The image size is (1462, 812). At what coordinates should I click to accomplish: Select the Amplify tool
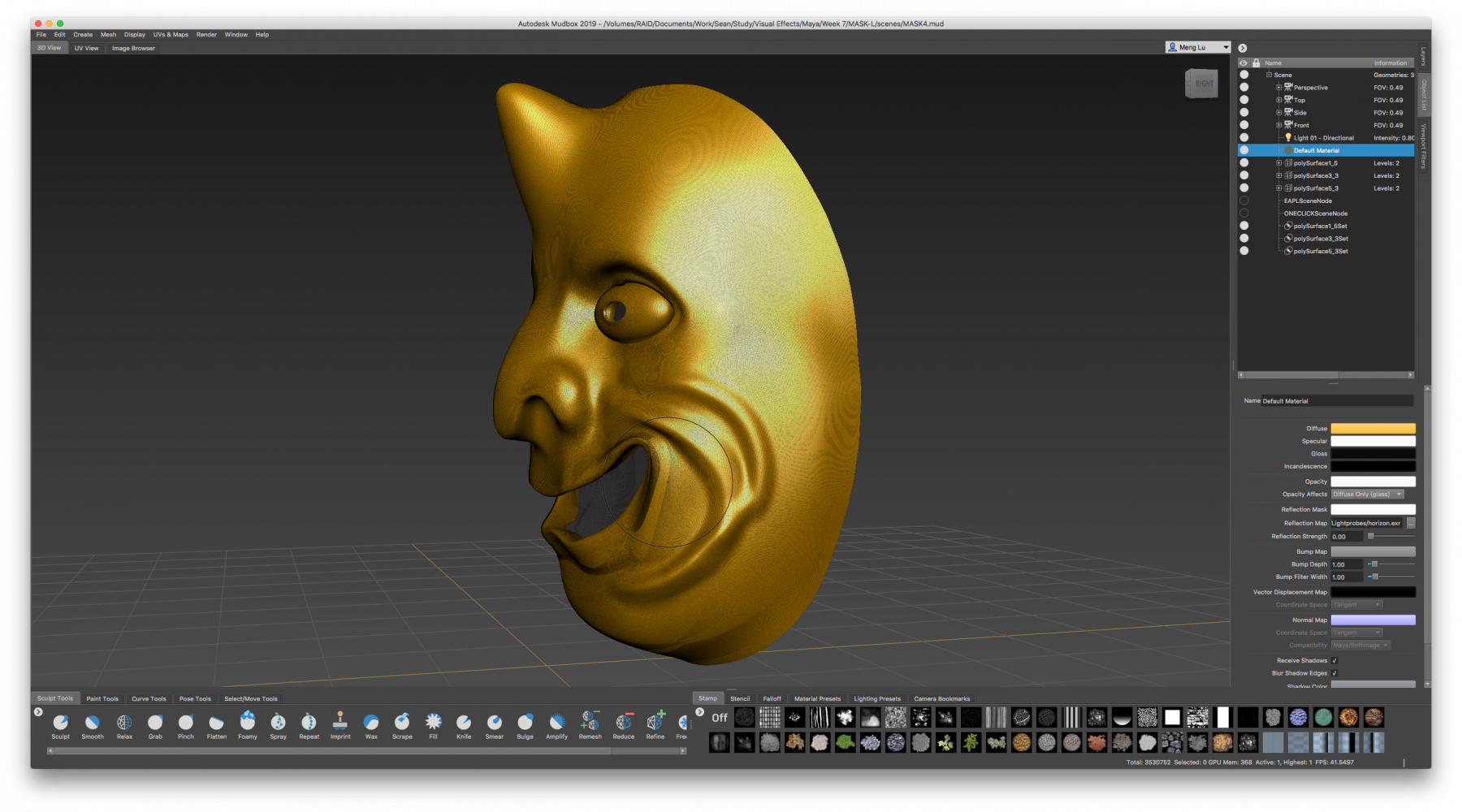pos(557,724)
